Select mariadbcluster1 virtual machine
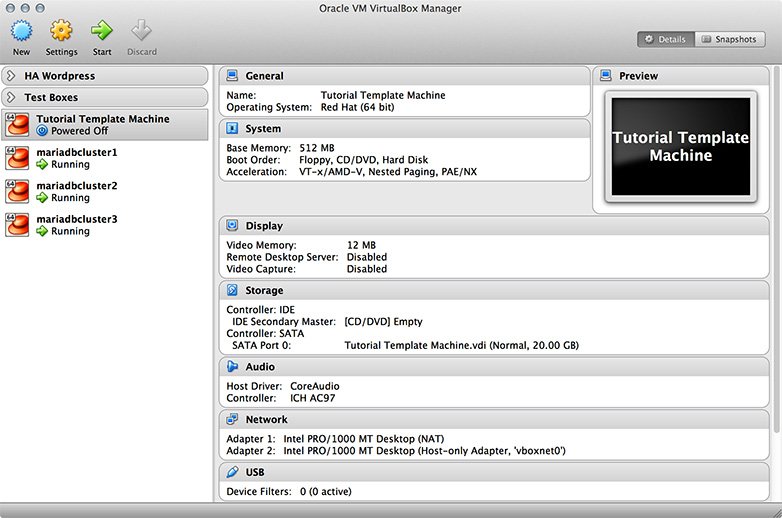Image resolution: width=782 pixels, height=518 pixels. (76, 158)
